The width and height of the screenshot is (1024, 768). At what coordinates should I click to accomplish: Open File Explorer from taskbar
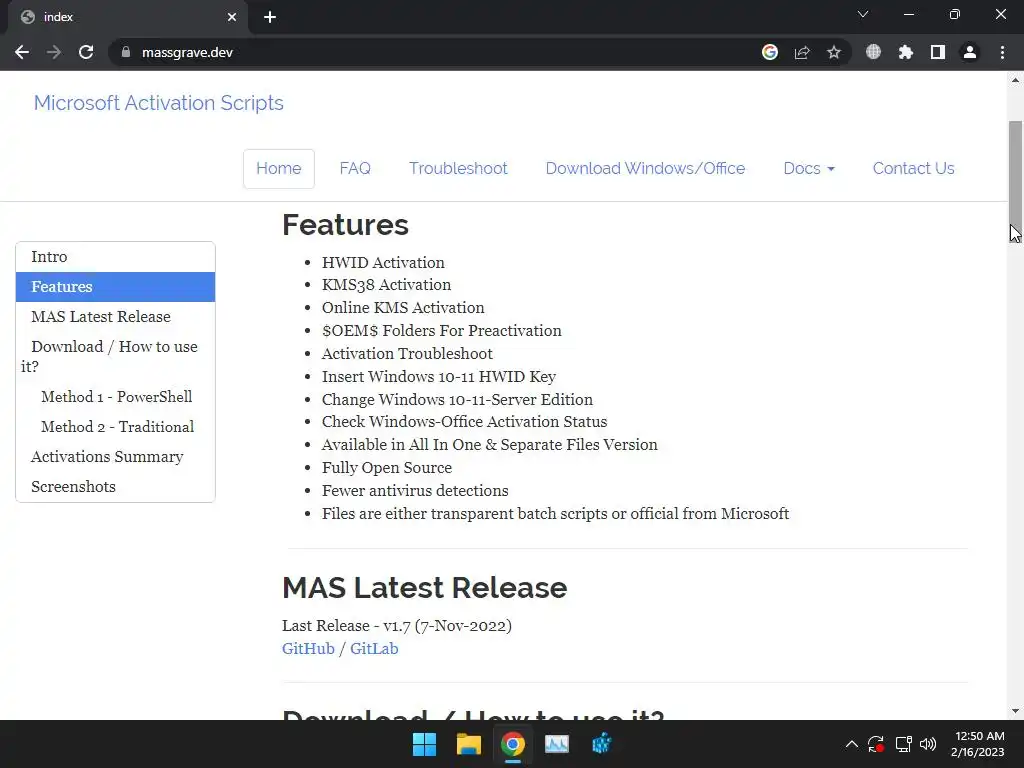pyautogui.click(x=469, y=744)
